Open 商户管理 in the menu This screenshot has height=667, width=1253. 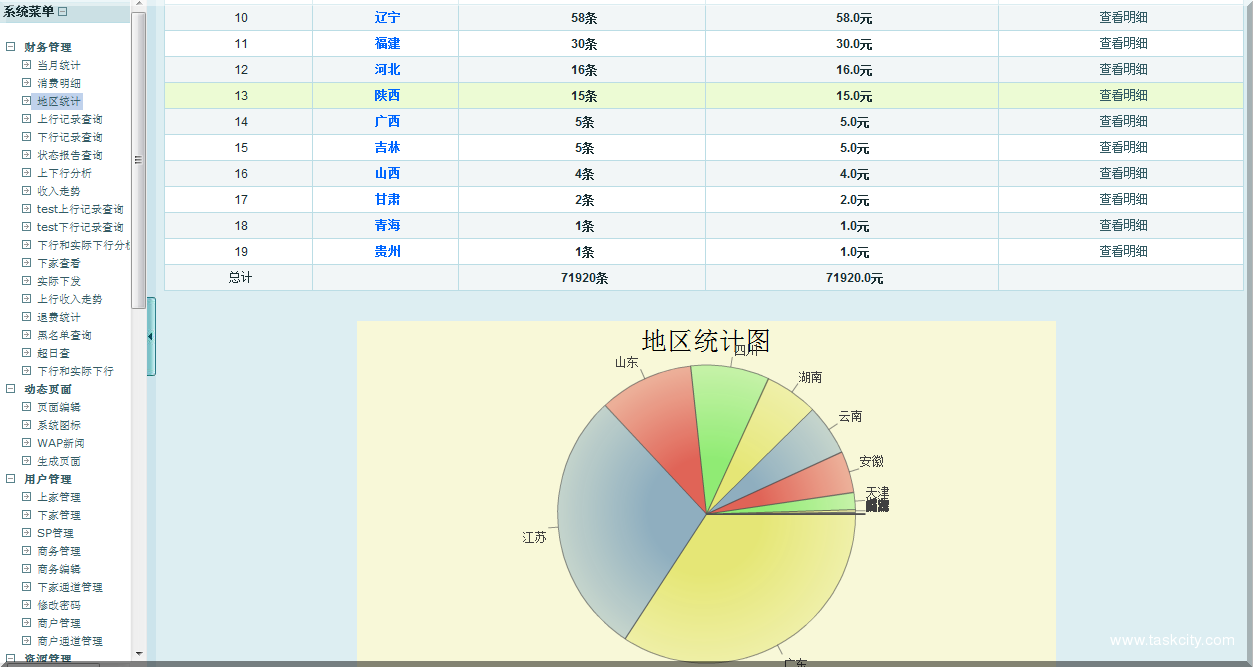59,623
